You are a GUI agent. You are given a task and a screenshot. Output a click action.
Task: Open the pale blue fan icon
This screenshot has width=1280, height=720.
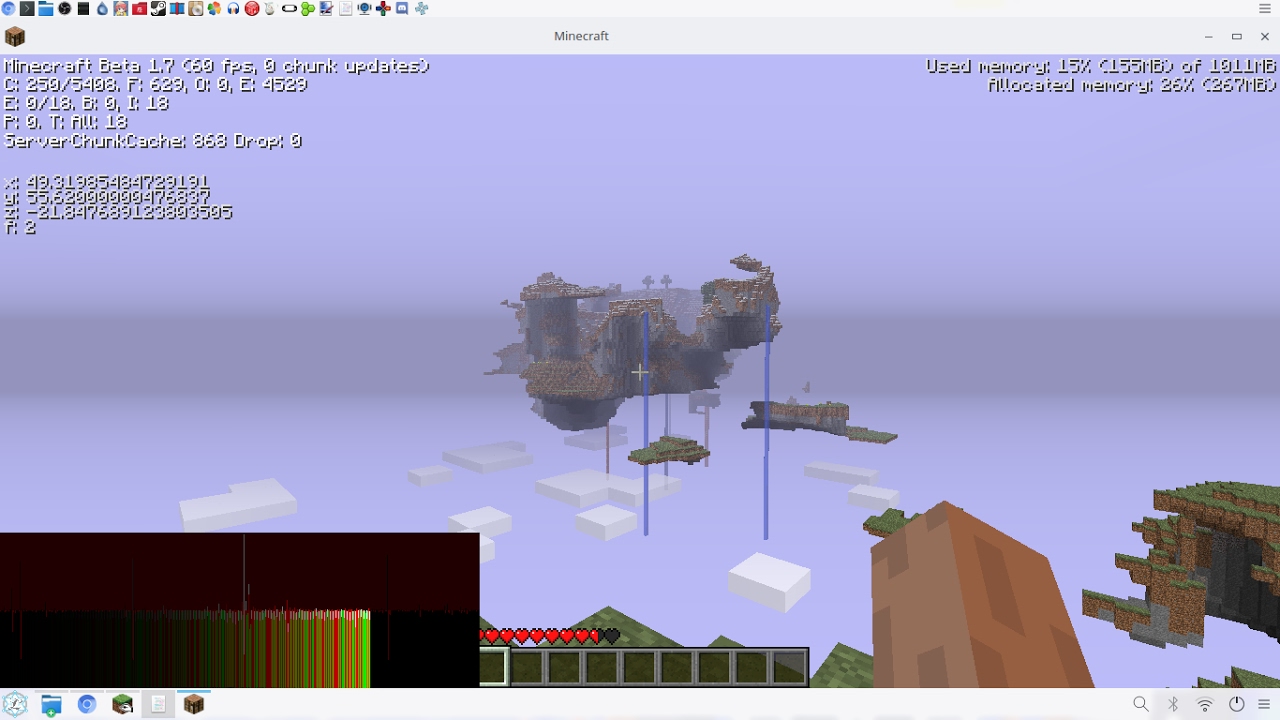pyautogui.click(x=421, y=9)
